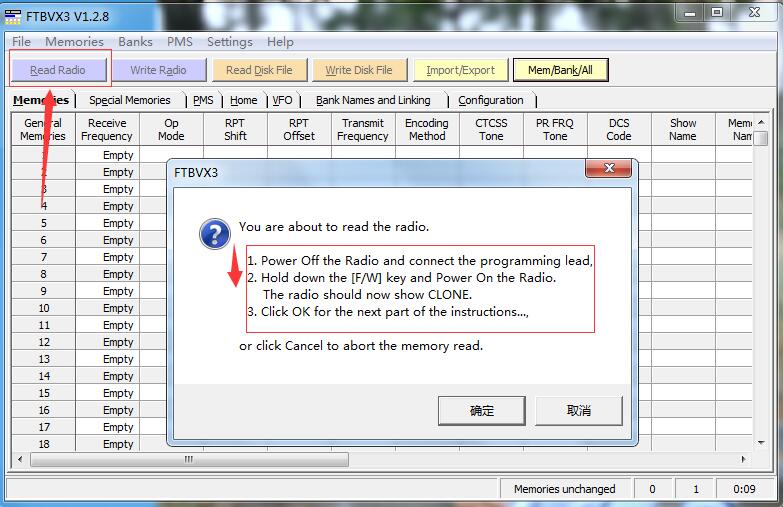
Task: Open the Banks menu
Action: [135, 42]
